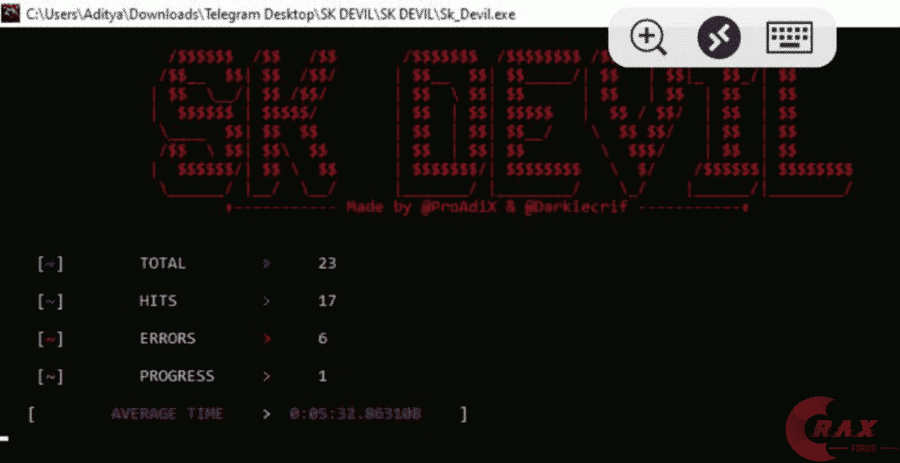Screen dimensions: 900x463
Task: Click the HITS label
Action: click(x=158, y=301)
